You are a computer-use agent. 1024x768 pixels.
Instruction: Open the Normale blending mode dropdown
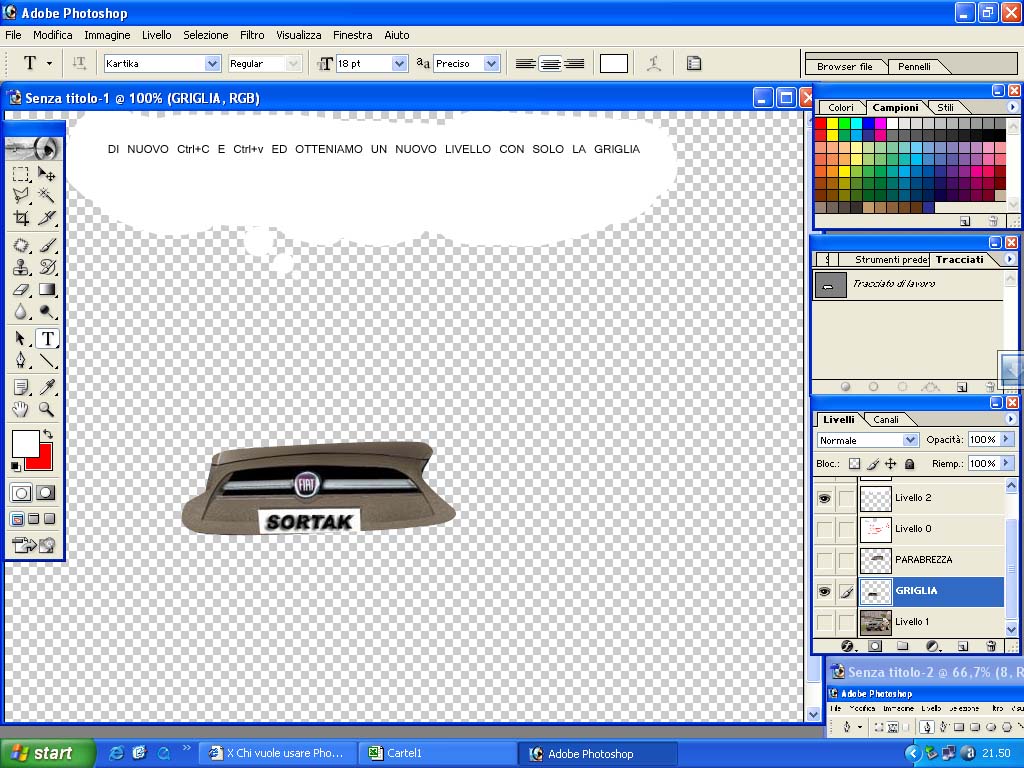[910, 440]
